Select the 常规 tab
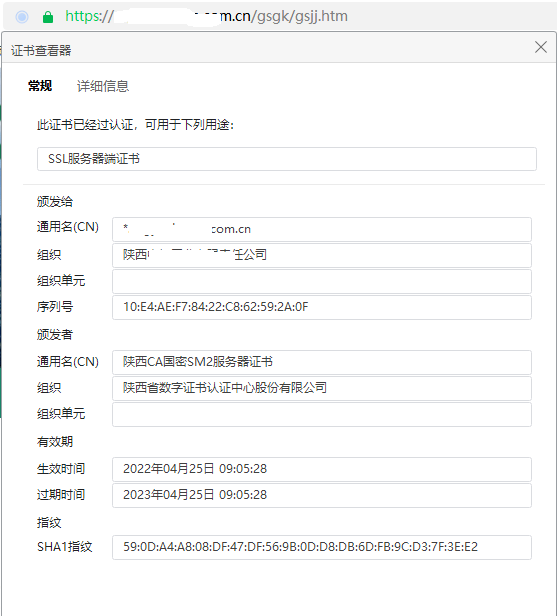 pos(40,86)
